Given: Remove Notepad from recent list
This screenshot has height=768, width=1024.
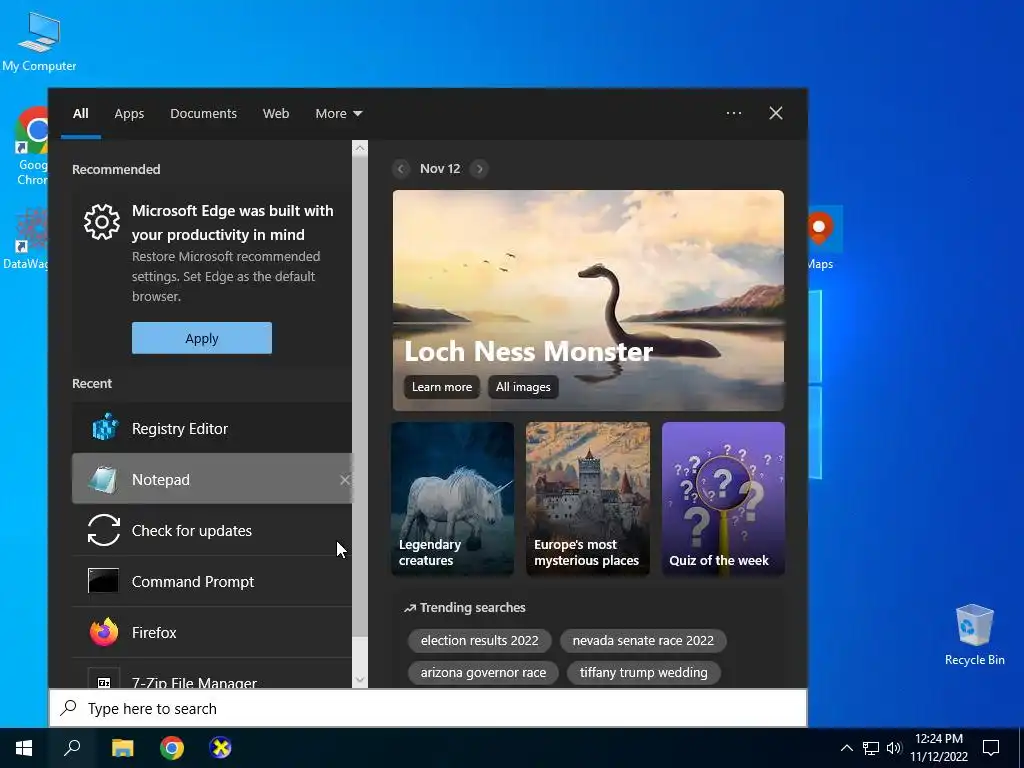Looking at the screenshot, I should click(x=345, y=480).
